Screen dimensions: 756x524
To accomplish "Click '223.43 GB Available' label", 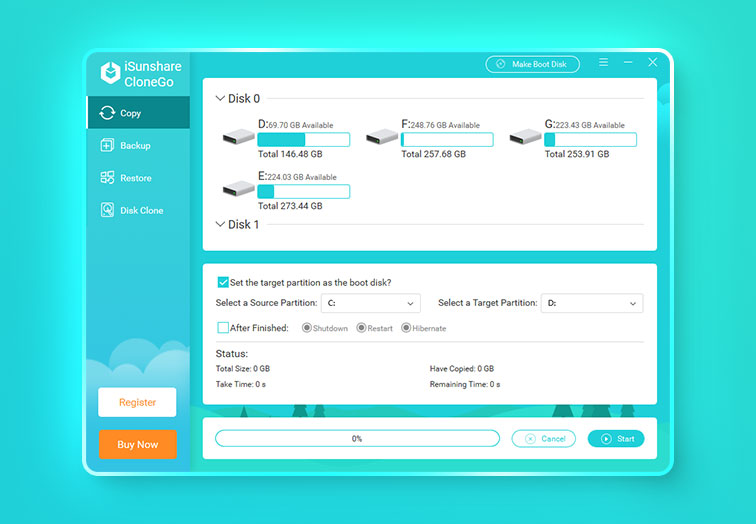I will 590,125.
